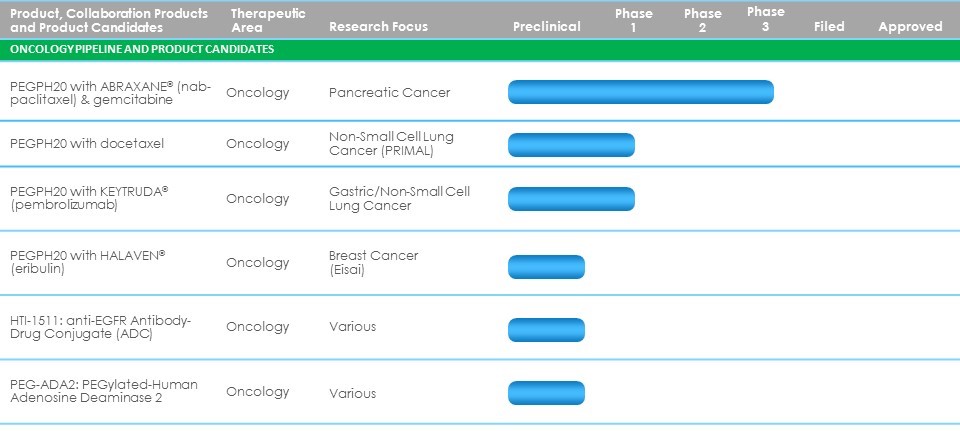
Task: Click the HALAVEN eribulin progress bar
Action: [x=546, y=267]
